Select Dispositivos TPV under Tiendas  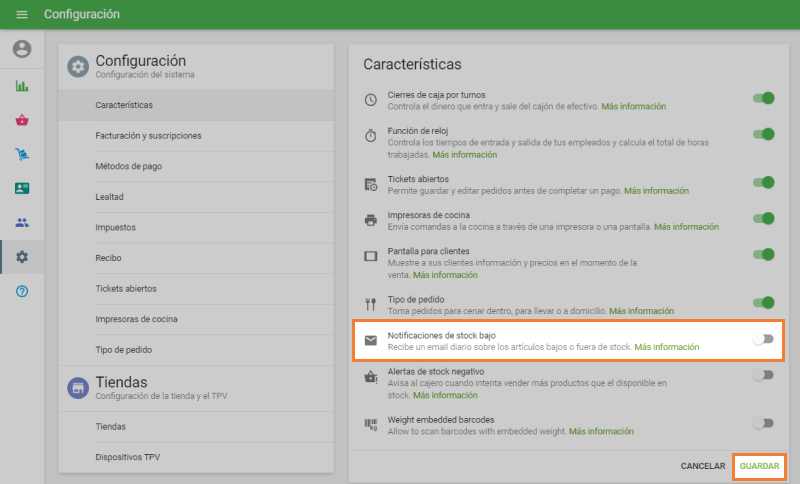[128, 456]
